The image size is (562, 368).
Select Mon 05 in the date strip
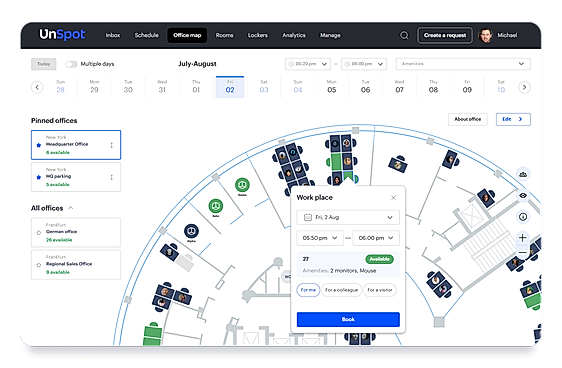332,87
